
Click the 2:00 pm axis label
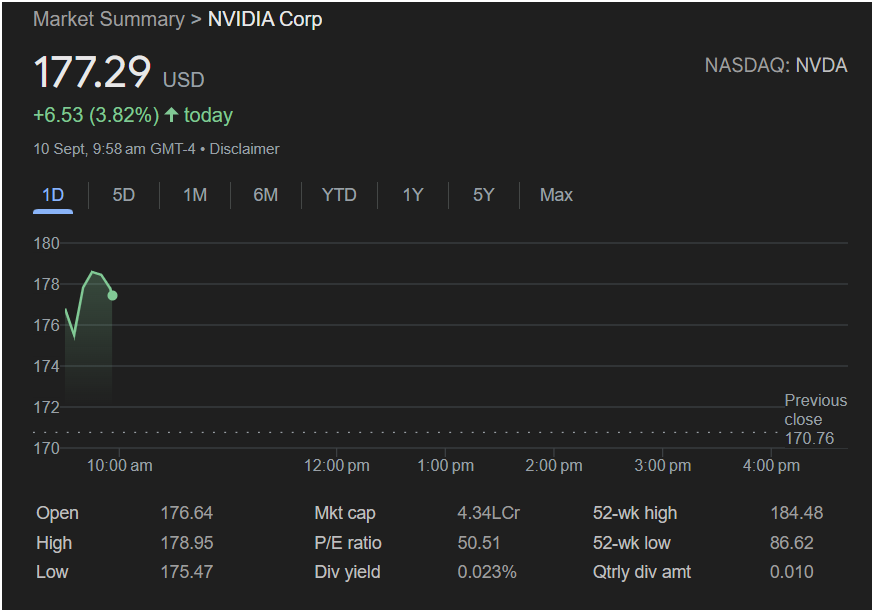553,465
